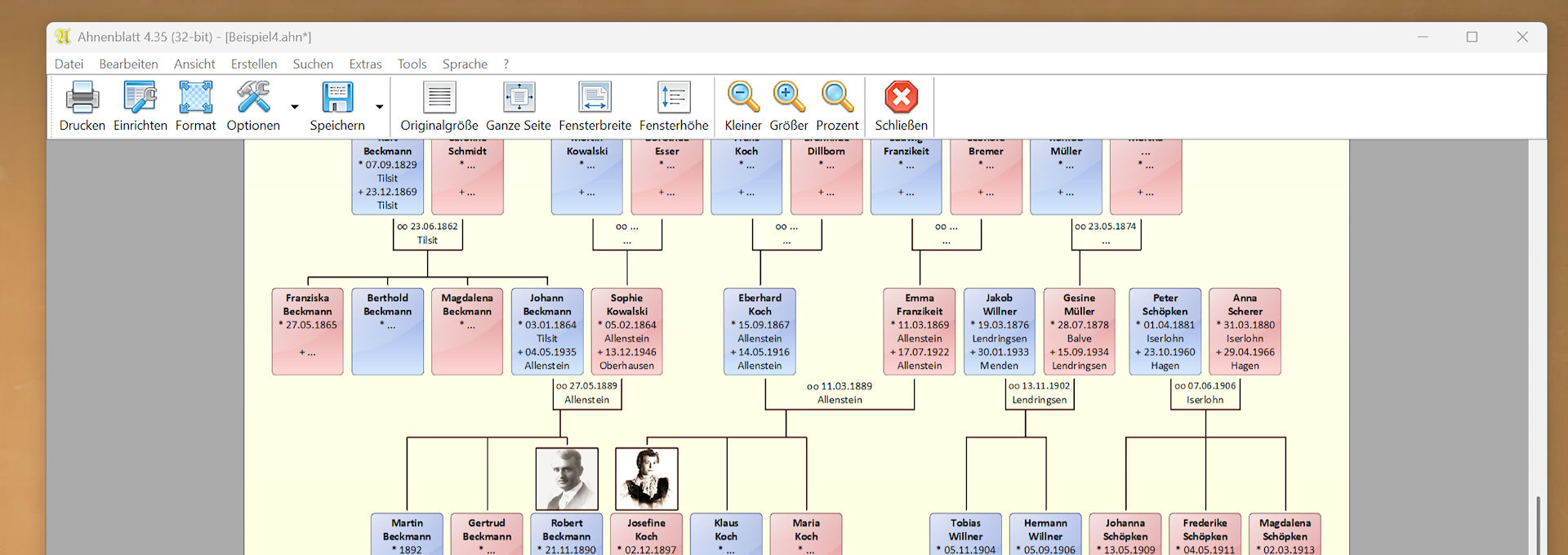Open the Extras menu
The image size is (1568, 555).
(365, 64)
